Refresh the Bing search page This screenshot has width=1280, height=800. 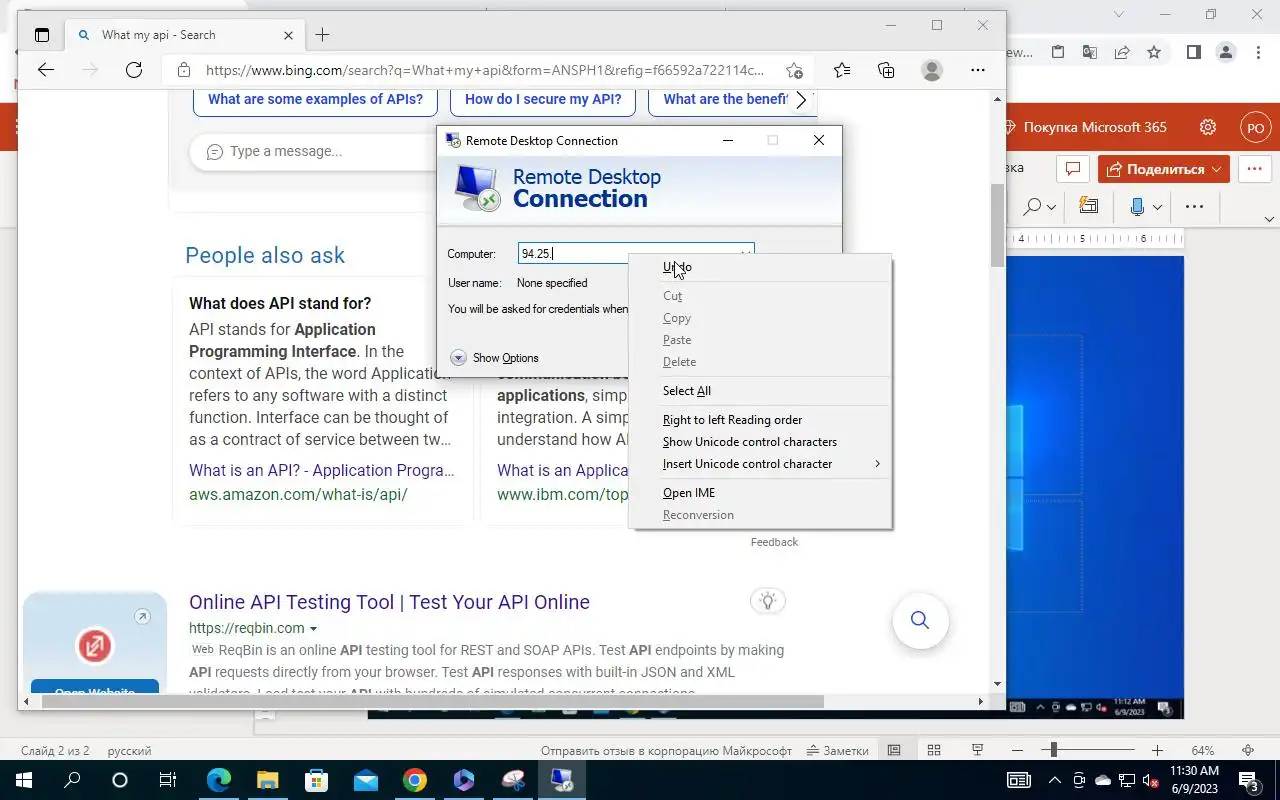click(134, 70)
